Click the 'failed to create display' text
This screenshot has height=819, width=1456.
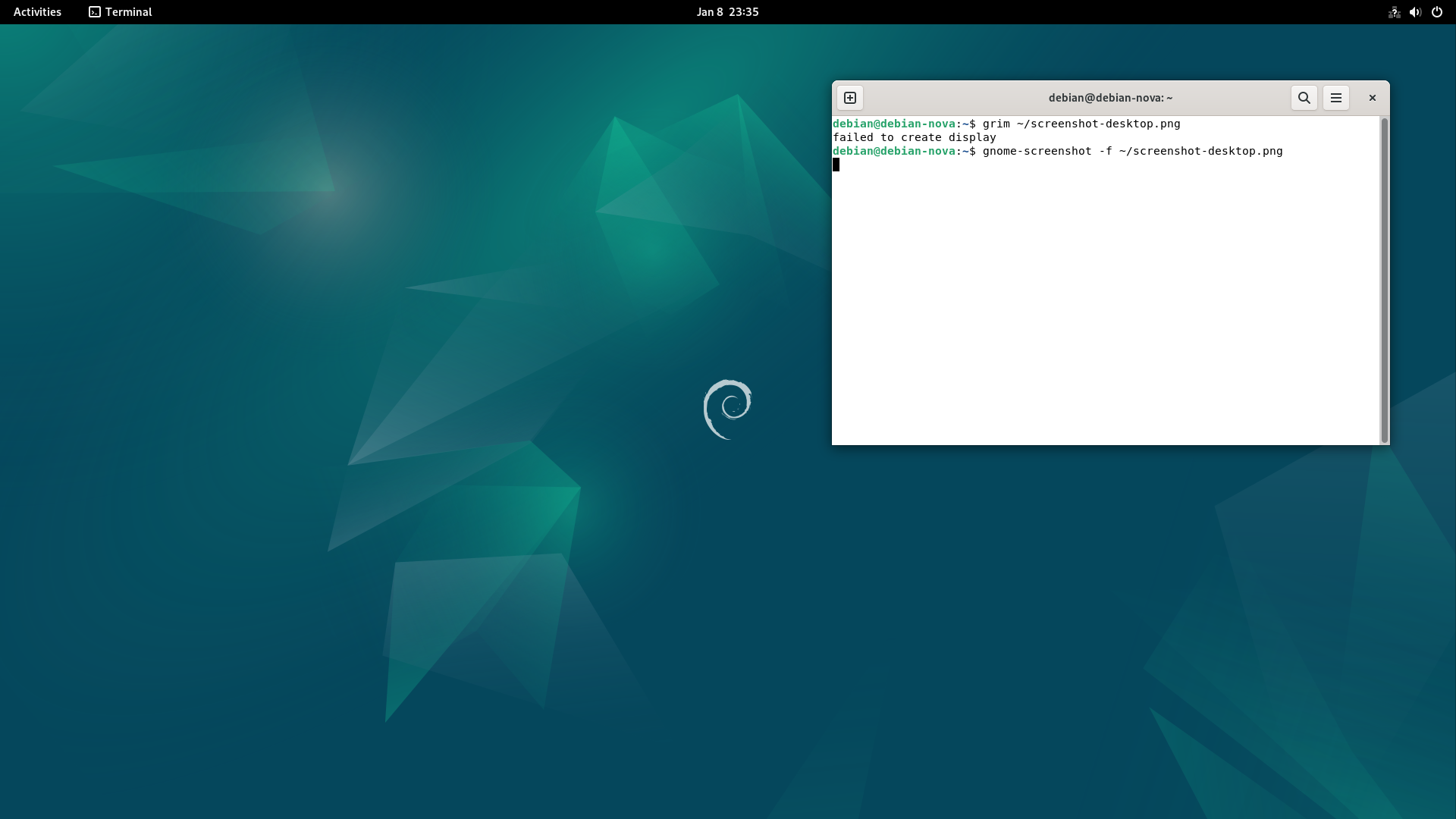pyautogui.click(x=915, y=137)
